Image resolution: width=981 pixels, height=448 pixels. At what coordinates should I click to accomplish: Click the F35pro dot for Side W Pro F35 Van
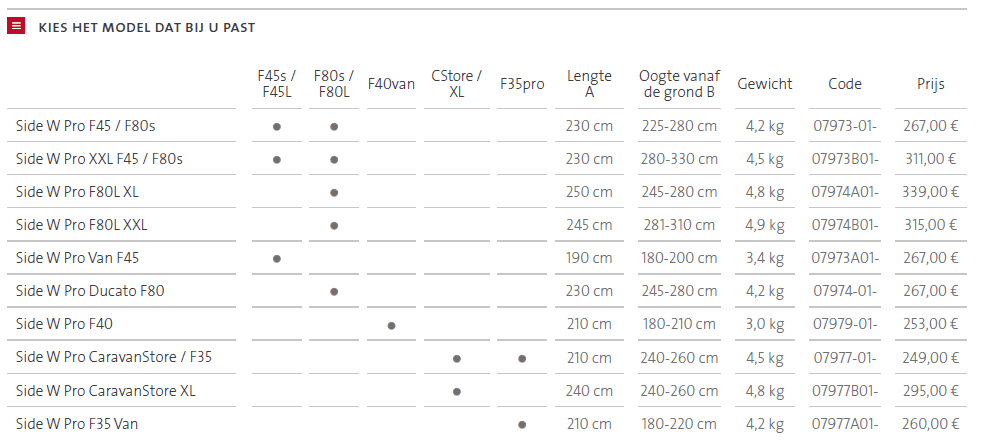tap(522, 425)
